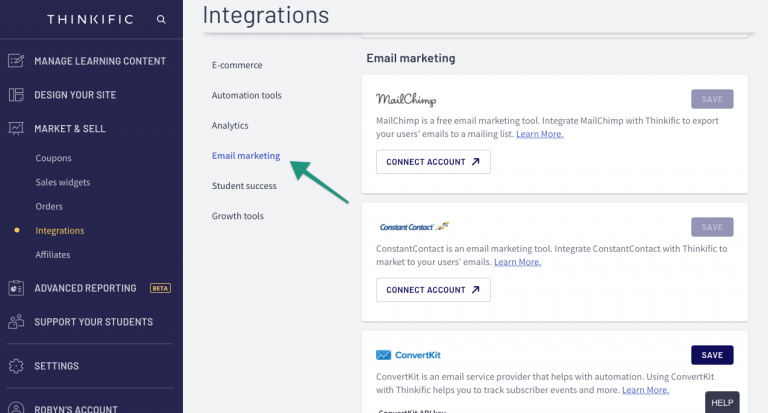Open the Analytics integrations category
Screen dimensions: 768x413
[230, 125]
